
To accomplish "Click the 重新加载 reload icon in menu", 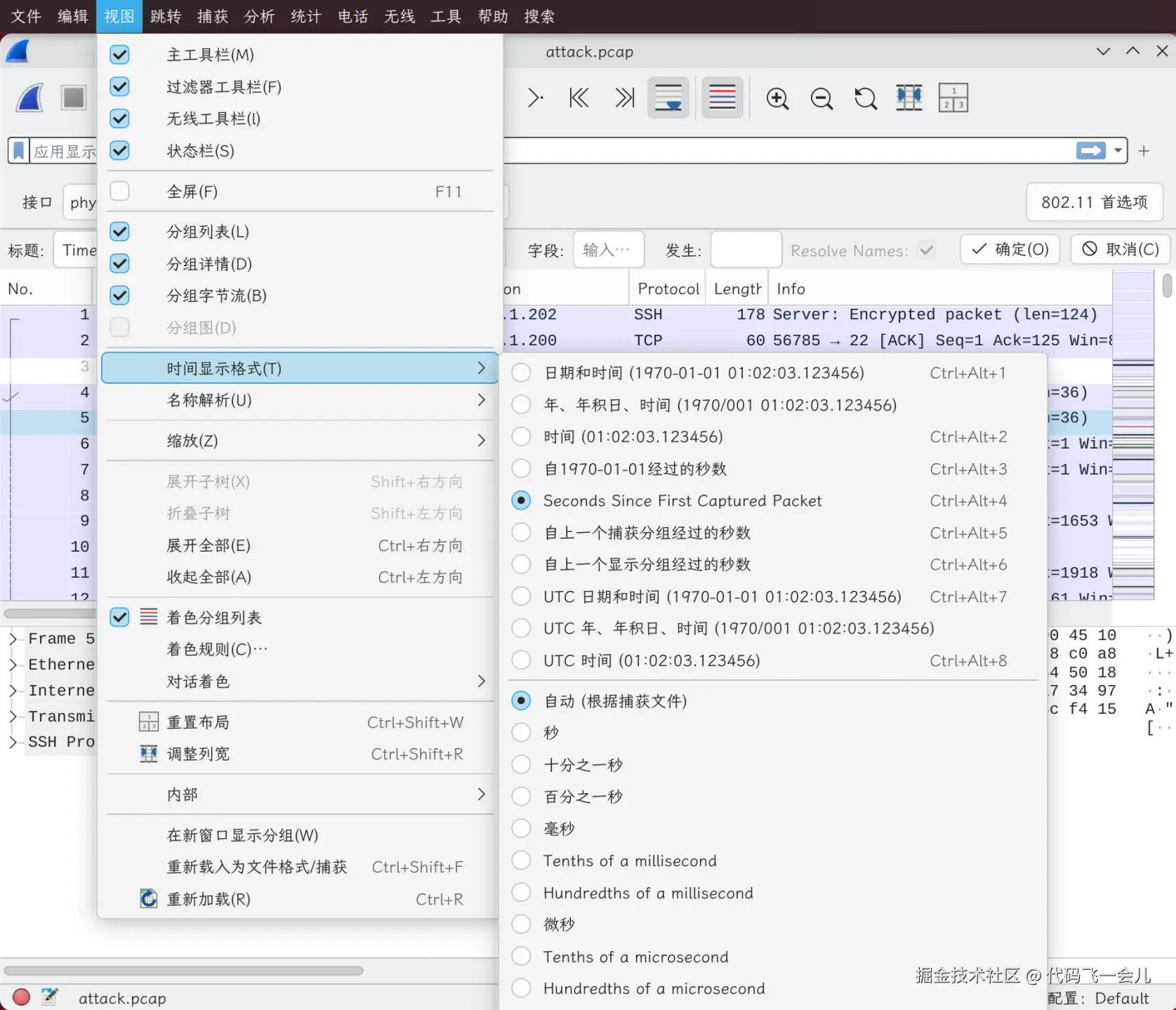I will 149,899.
